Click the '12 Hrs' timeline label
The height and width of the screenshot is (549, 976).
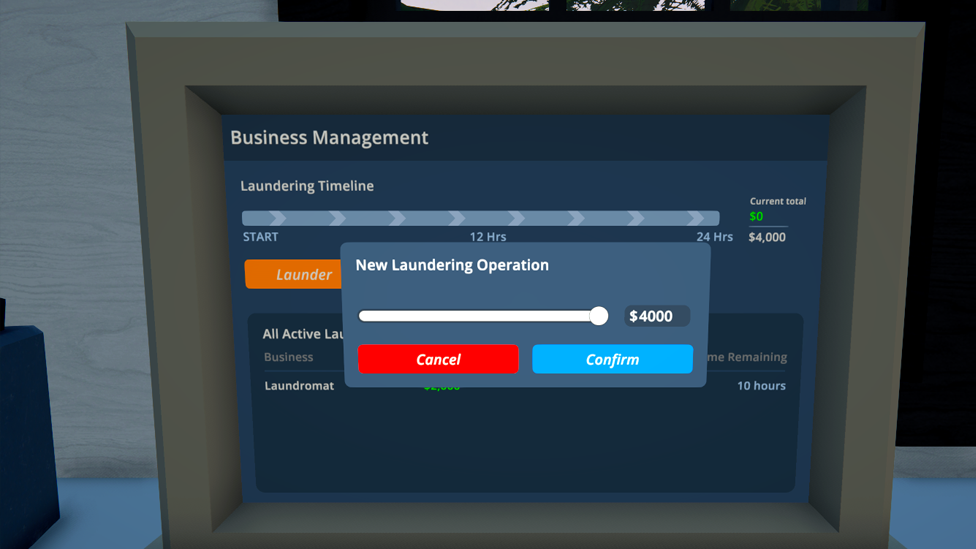pos(488,237)
